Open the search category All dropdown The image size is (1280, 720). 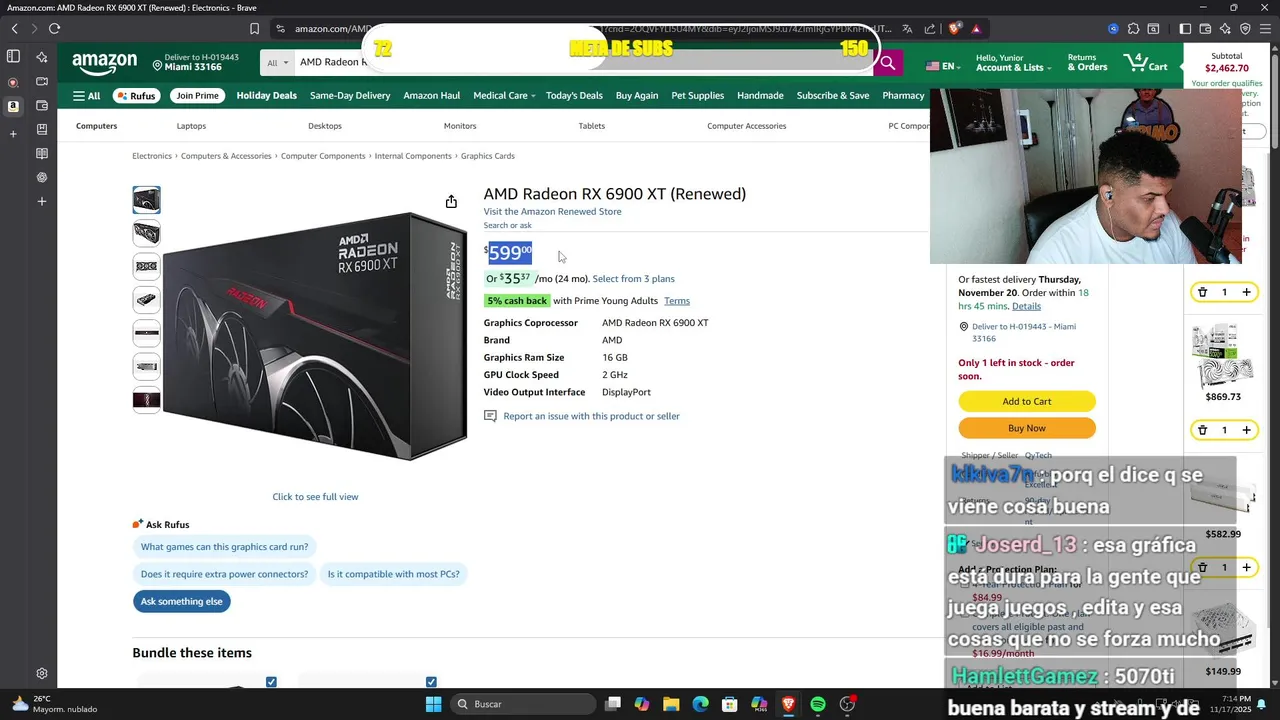coord(277,62)
